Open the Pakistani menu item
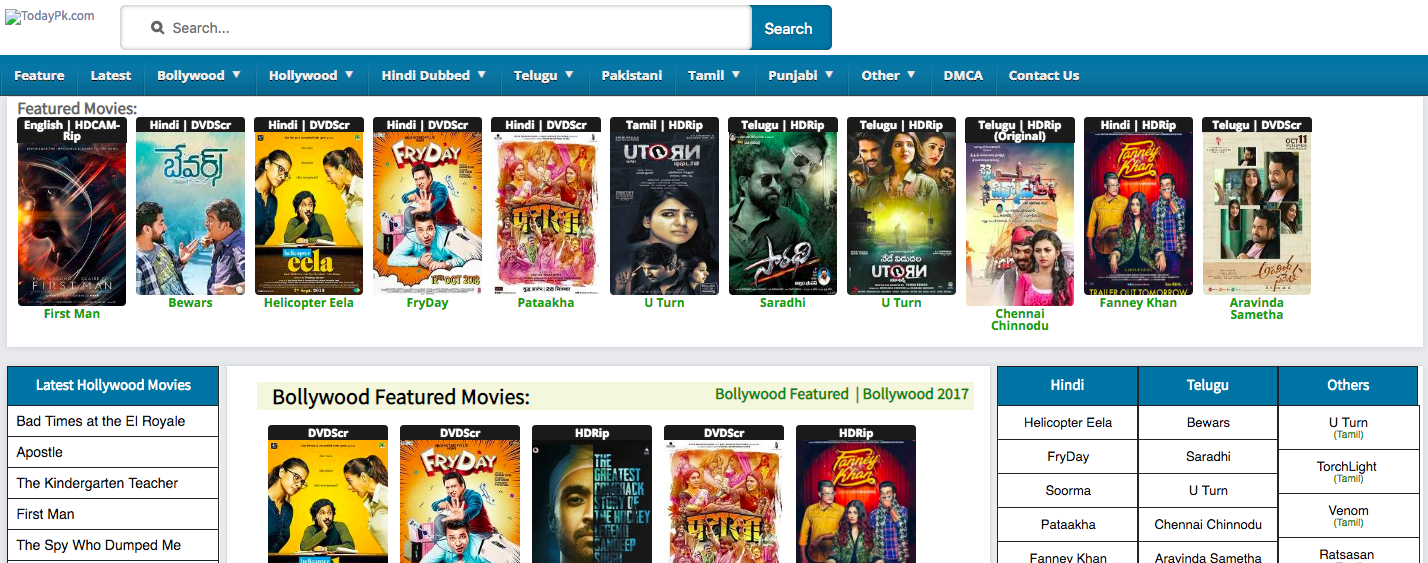 (x=632, y=75)
